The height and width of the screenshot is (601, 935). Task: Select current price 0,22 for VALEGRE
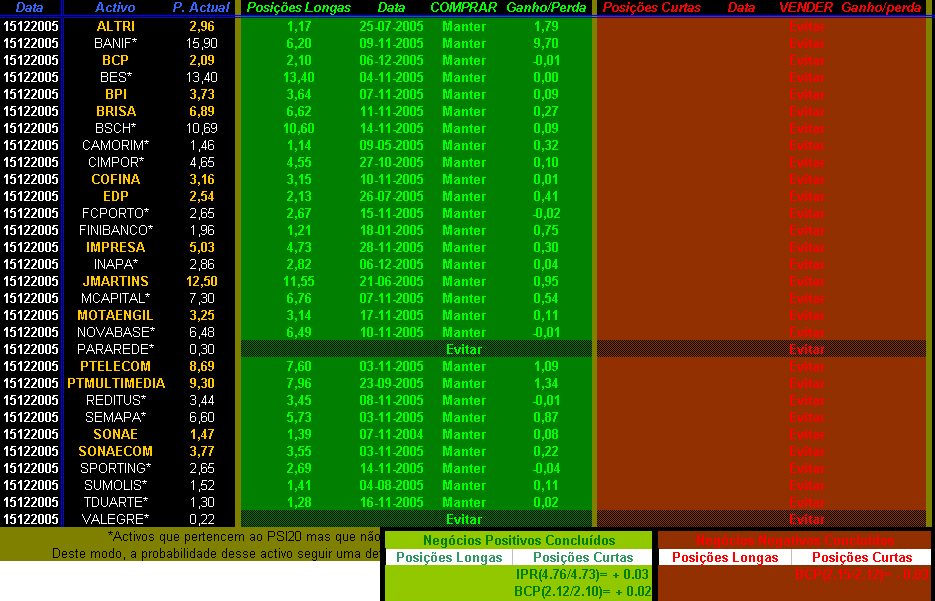203,519
